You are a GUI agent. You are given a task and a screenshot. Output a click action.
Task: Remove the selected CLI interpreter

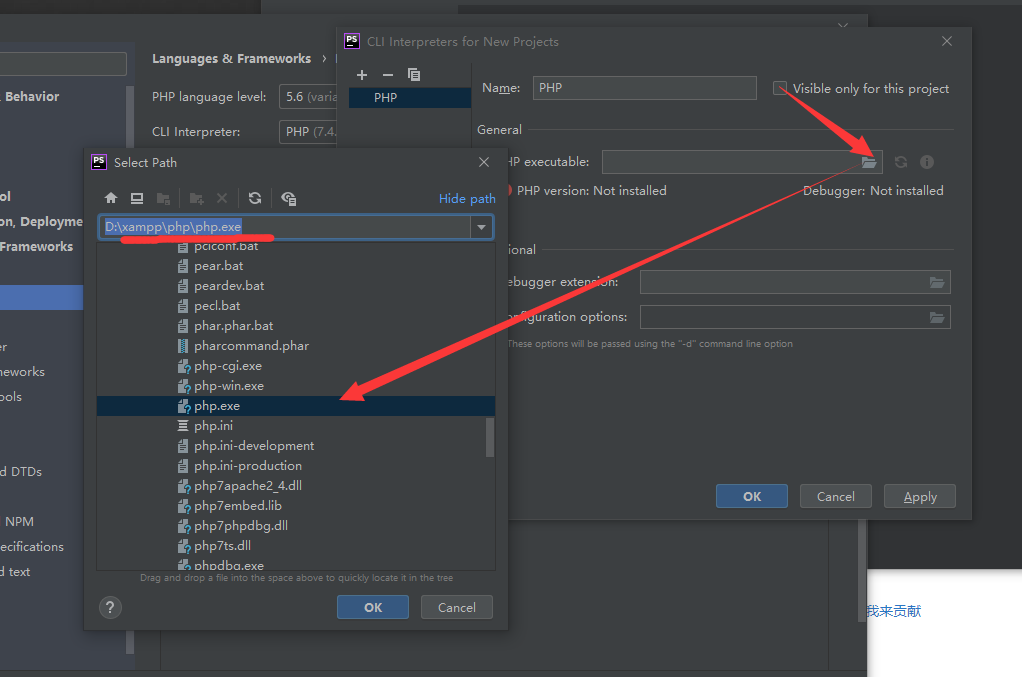[x=388, y=75]
